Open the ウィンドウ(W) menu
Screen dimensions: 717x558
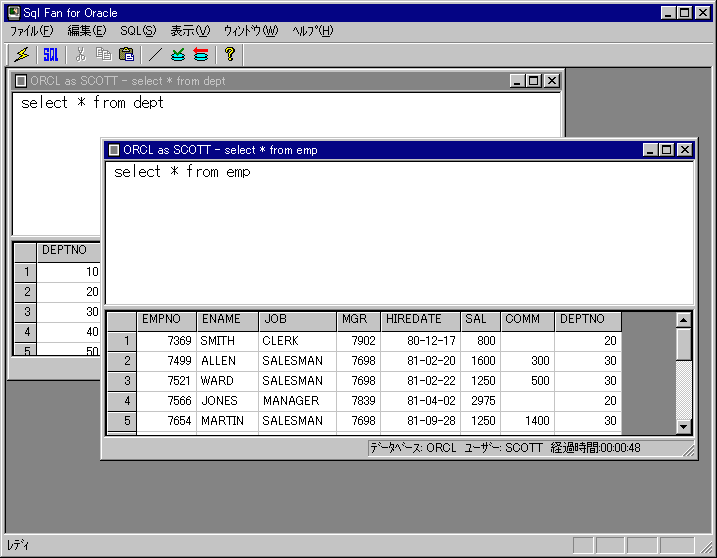coord(251,31)
